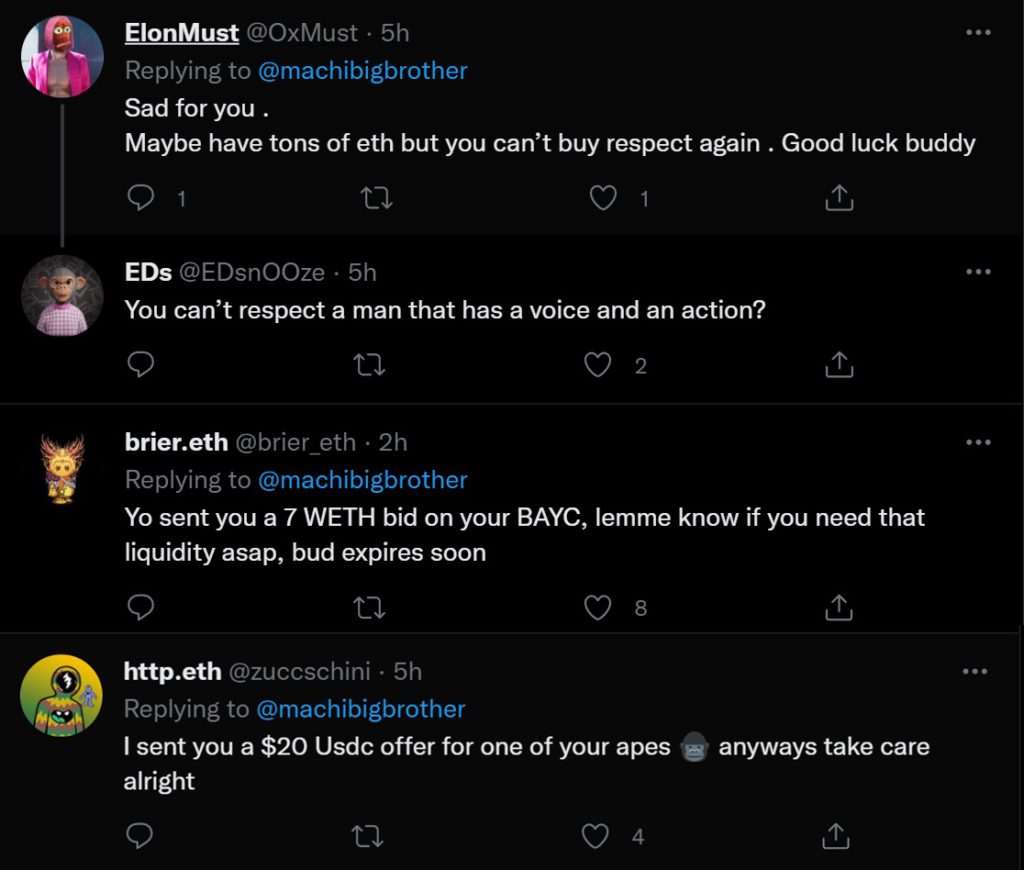1024x870 pixels.
Task: View http.eth's profile avatar
Action: pos(62,696)
